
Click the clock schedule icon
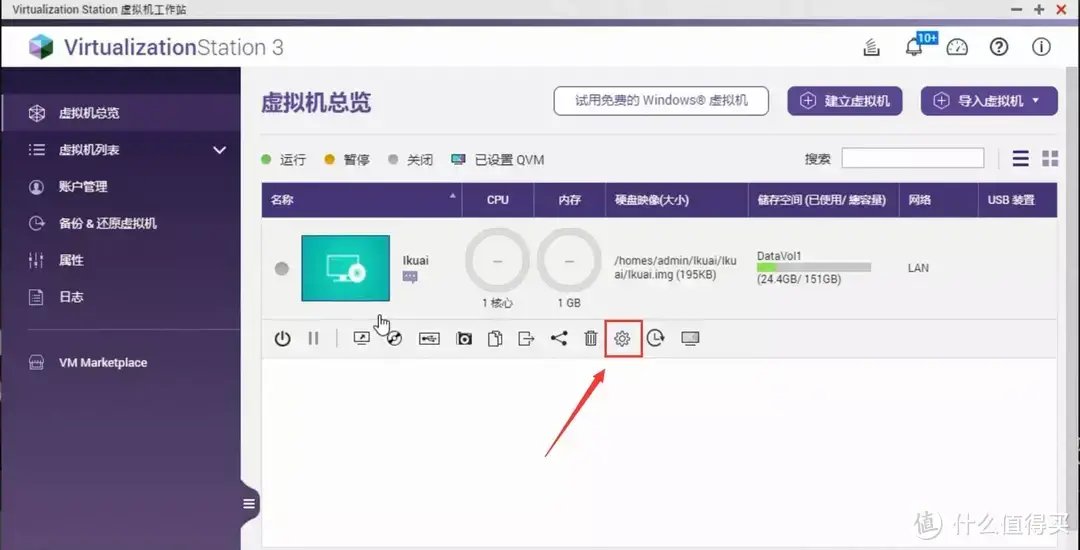(x=655, y=338)
